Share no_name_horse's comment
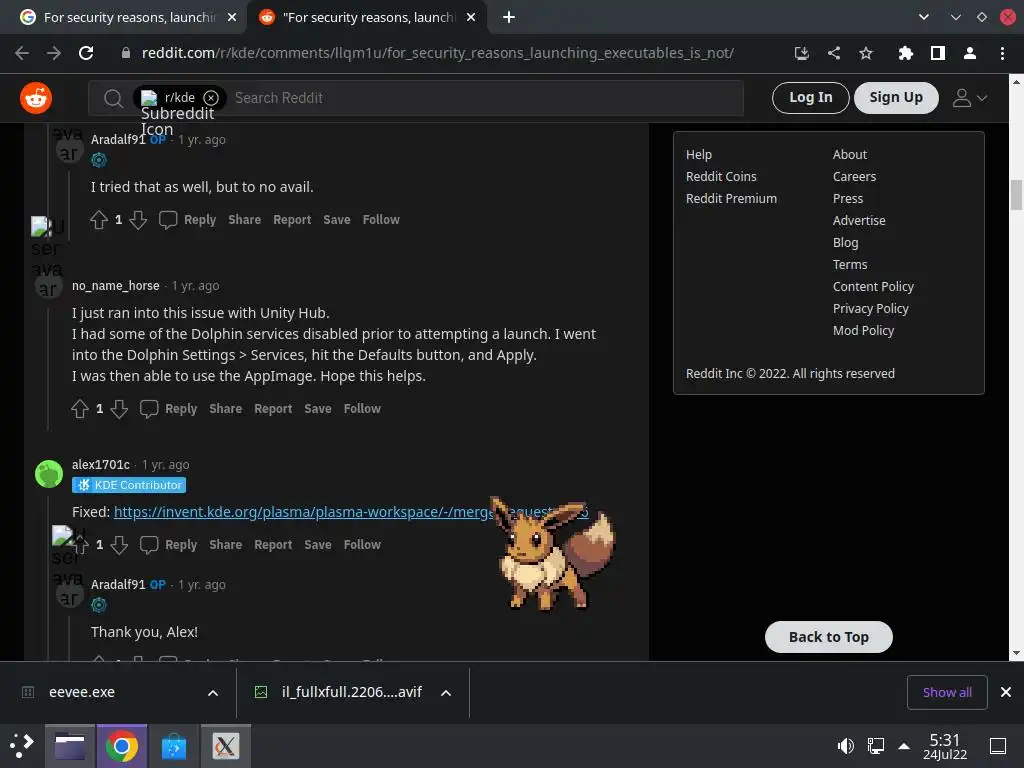1024x768 pixels. (x=225, y=409)
